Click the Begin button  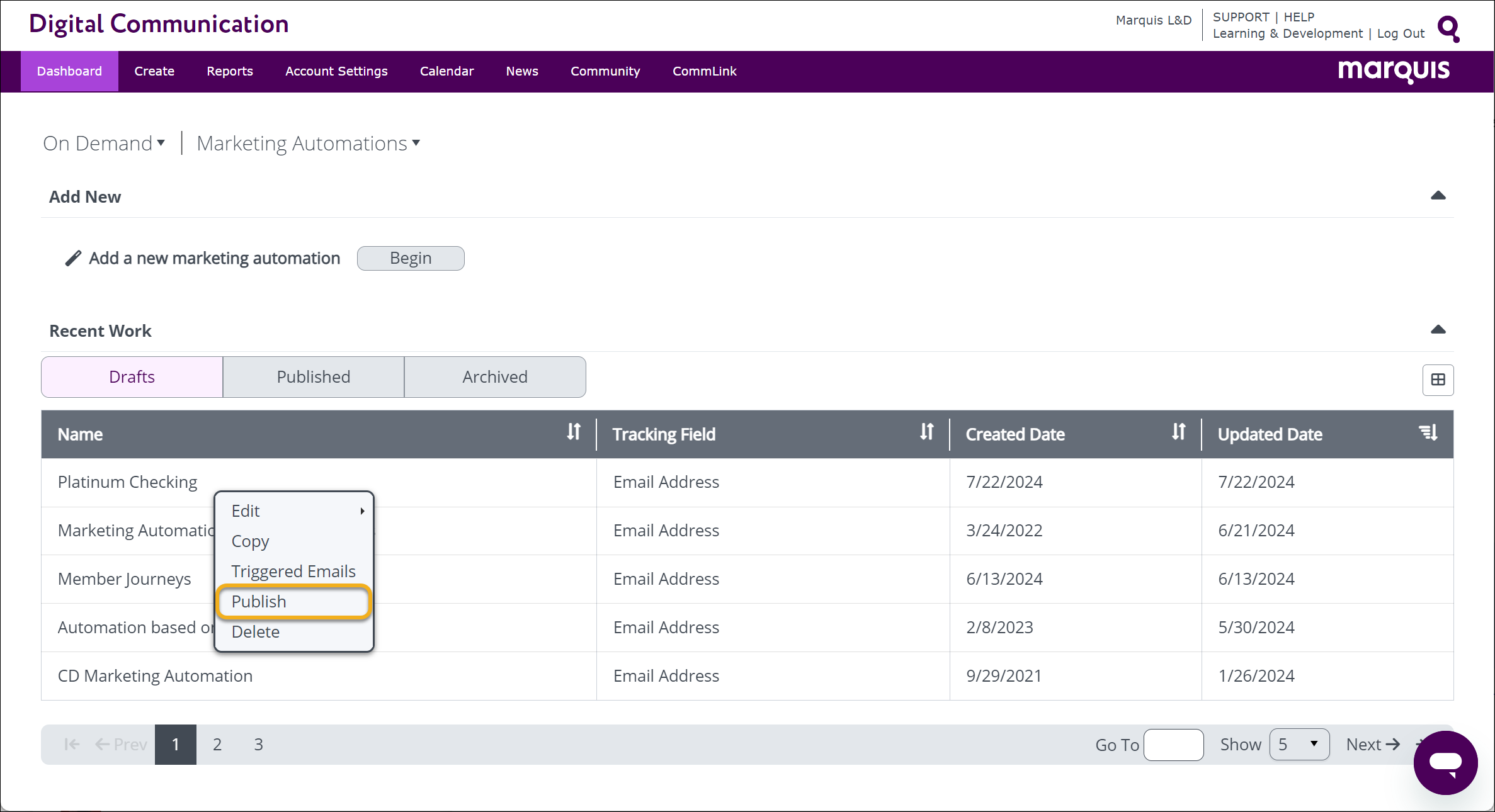point(411,258)
